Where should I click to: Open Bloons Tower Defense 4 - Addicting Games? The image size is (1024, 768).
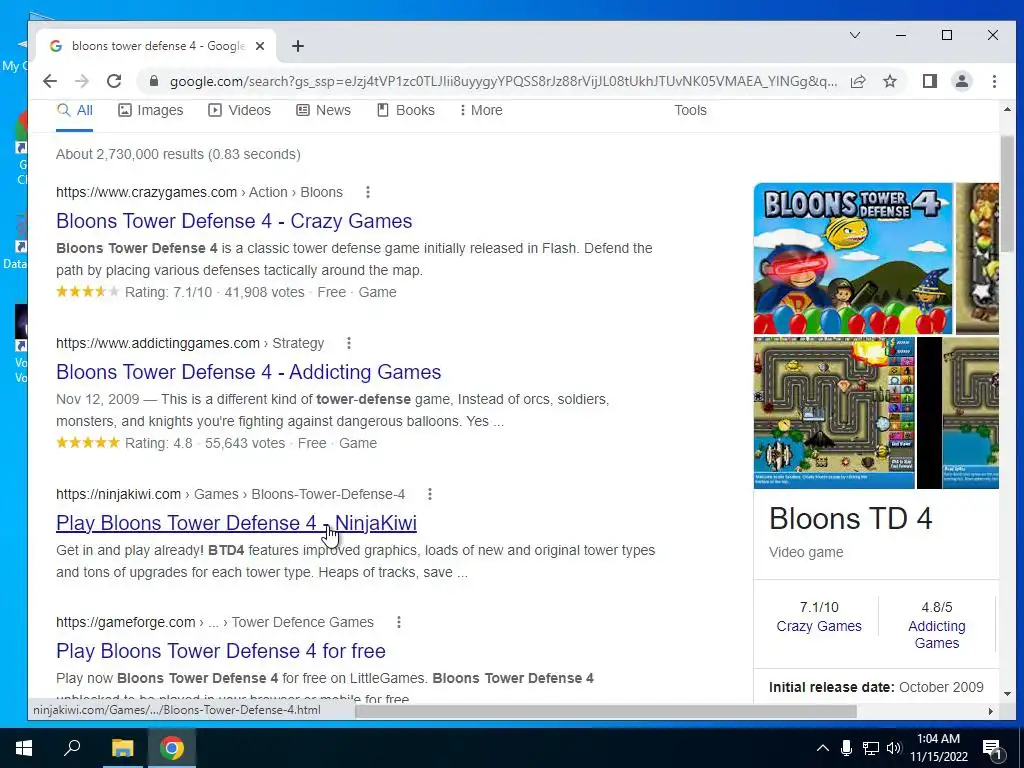[248, 372]
